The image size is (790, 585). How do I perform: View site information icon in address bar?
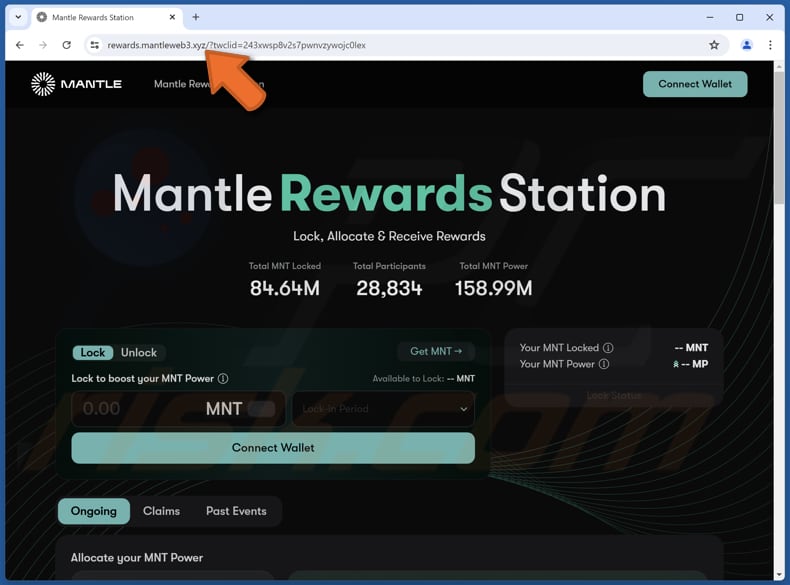(x=94, y=45)
